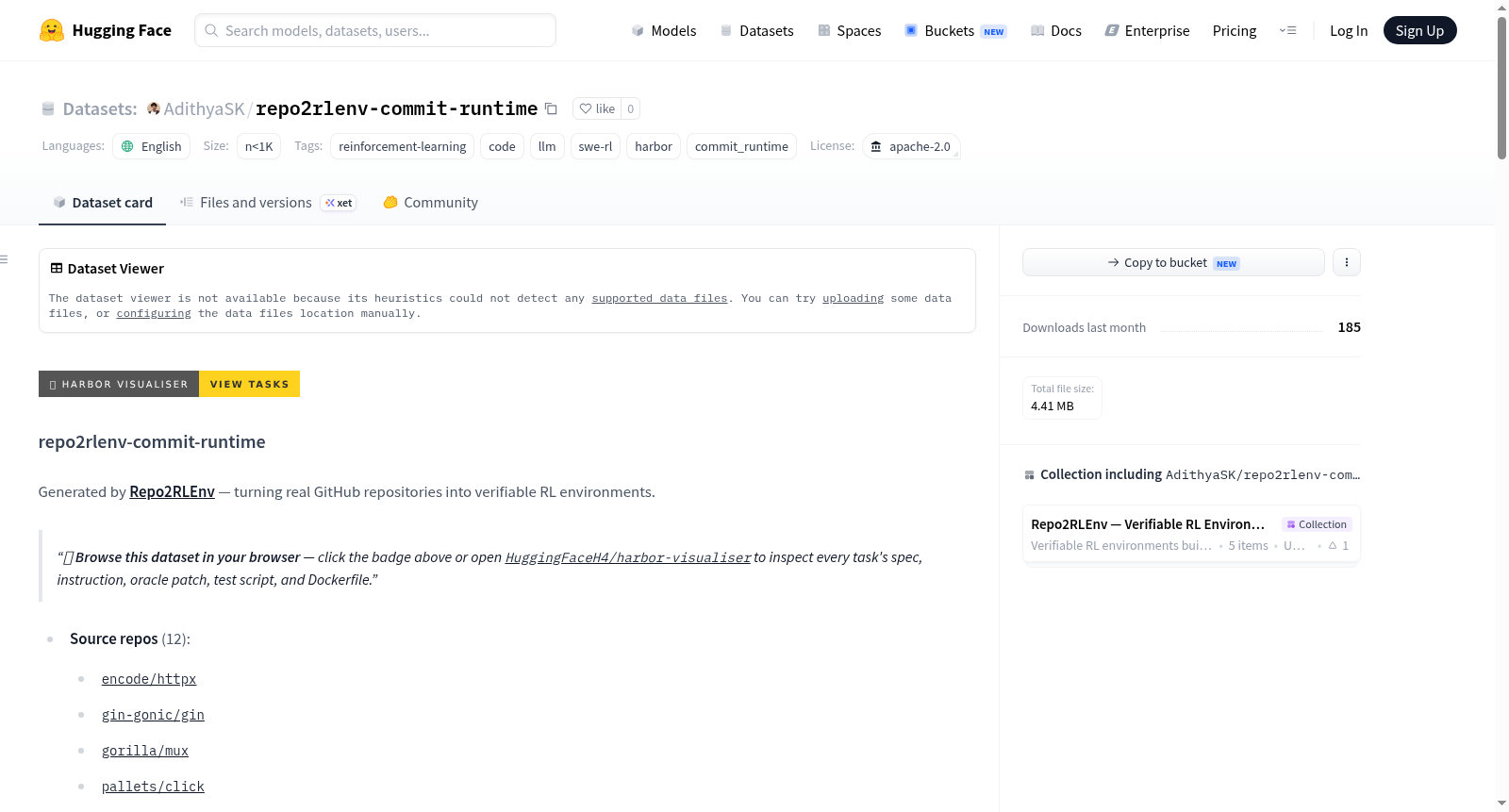Screen dimensions: 1509x812
Task: Click the Hugging Face logo emoji
Action: (x=52, y=30)
